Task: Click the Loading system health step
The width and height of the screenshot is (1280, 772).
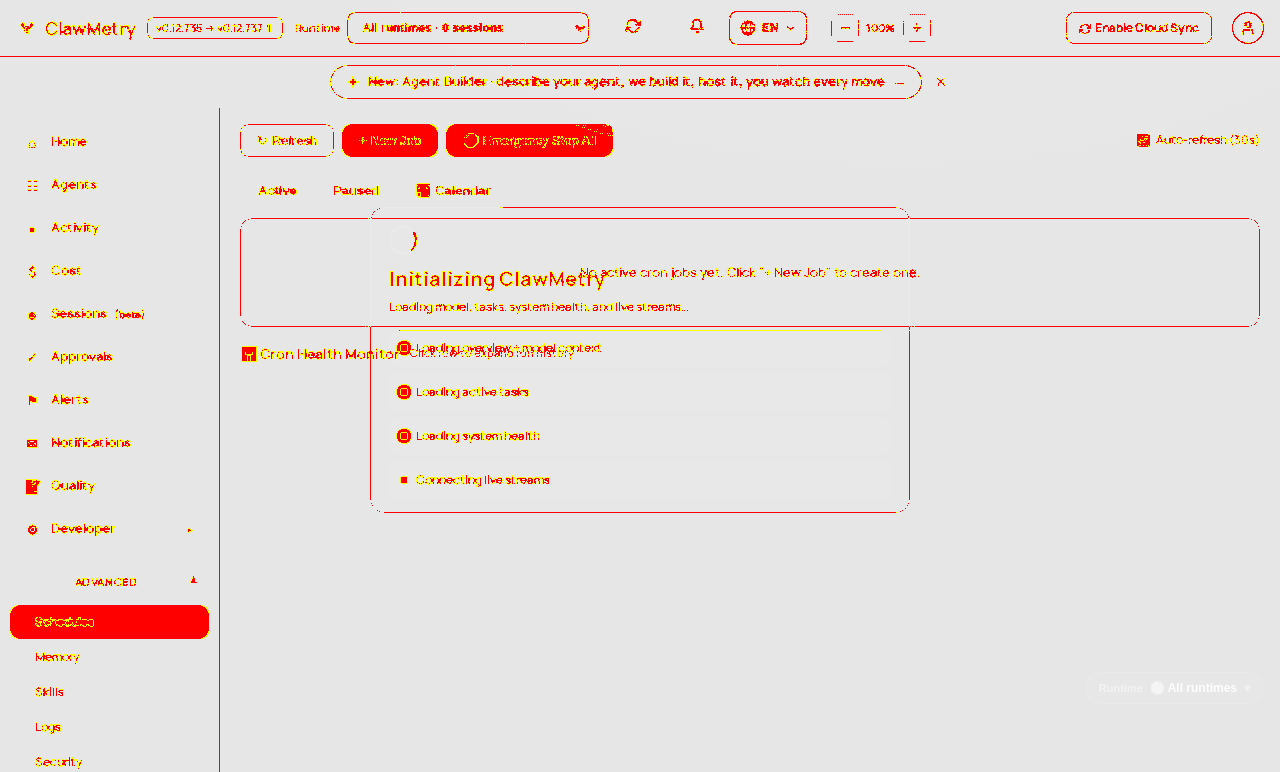Action: (640, 436)
